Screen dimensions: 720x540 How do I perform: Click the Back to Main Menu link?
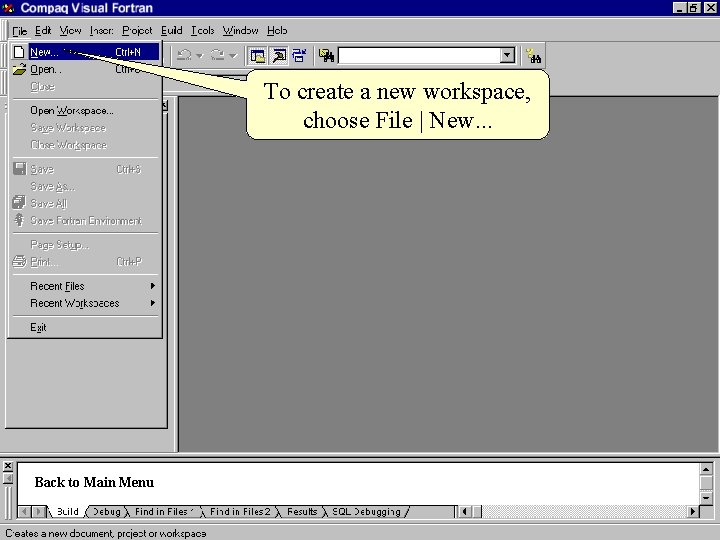94,482
